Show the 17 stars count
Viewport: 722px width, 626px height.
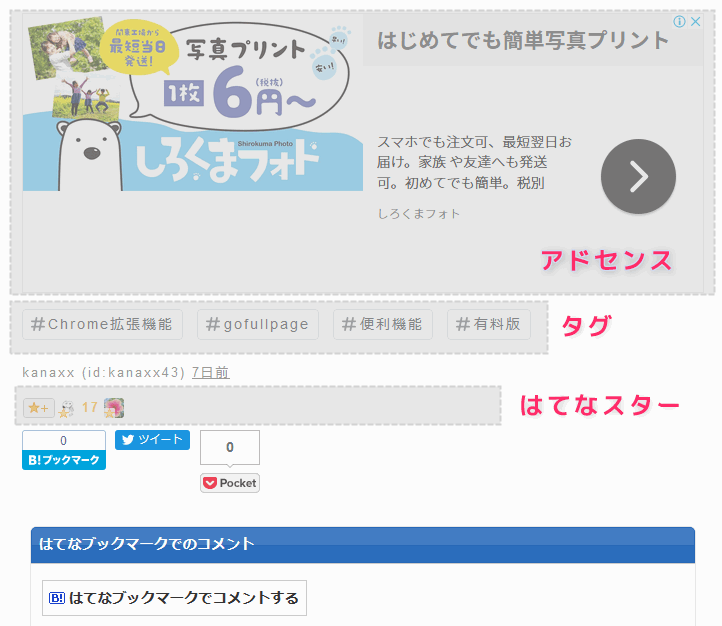coord(89,407)
